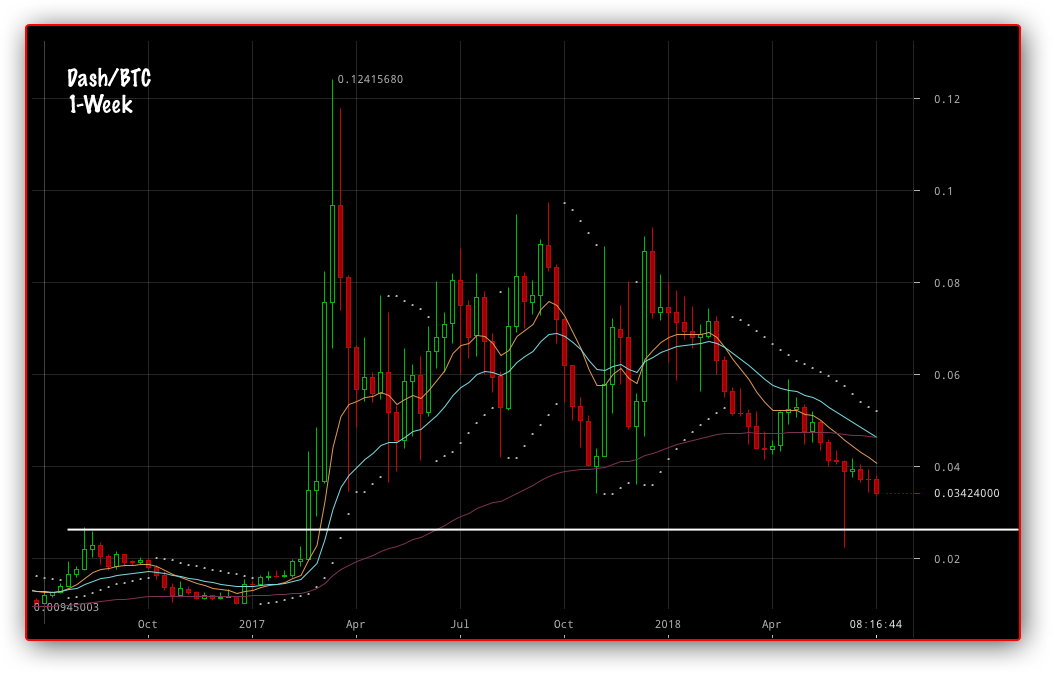The height and width of the screenshot is (673, 1052).
Task: Click the 1-Week timeframe label
Action: (x=101, y=105)
